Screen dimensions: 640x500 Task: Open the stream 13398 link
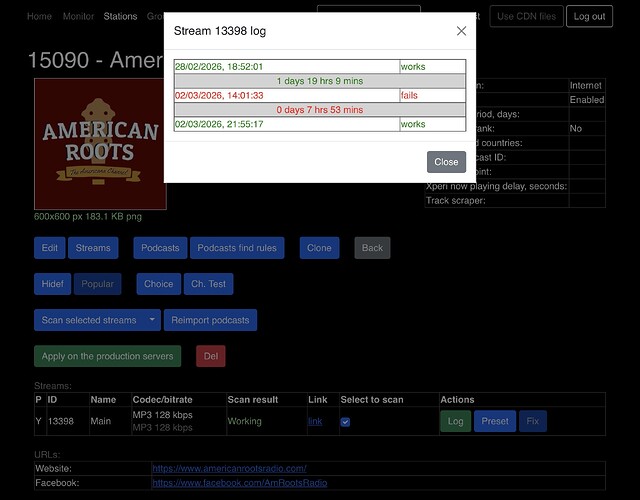315,421
